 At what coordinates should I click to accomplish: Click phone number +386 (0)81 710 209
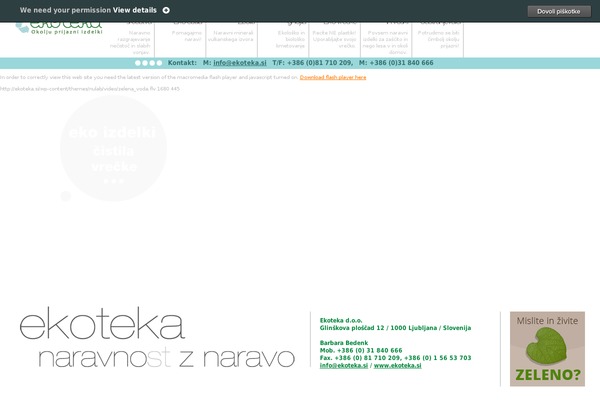(319, 63)
